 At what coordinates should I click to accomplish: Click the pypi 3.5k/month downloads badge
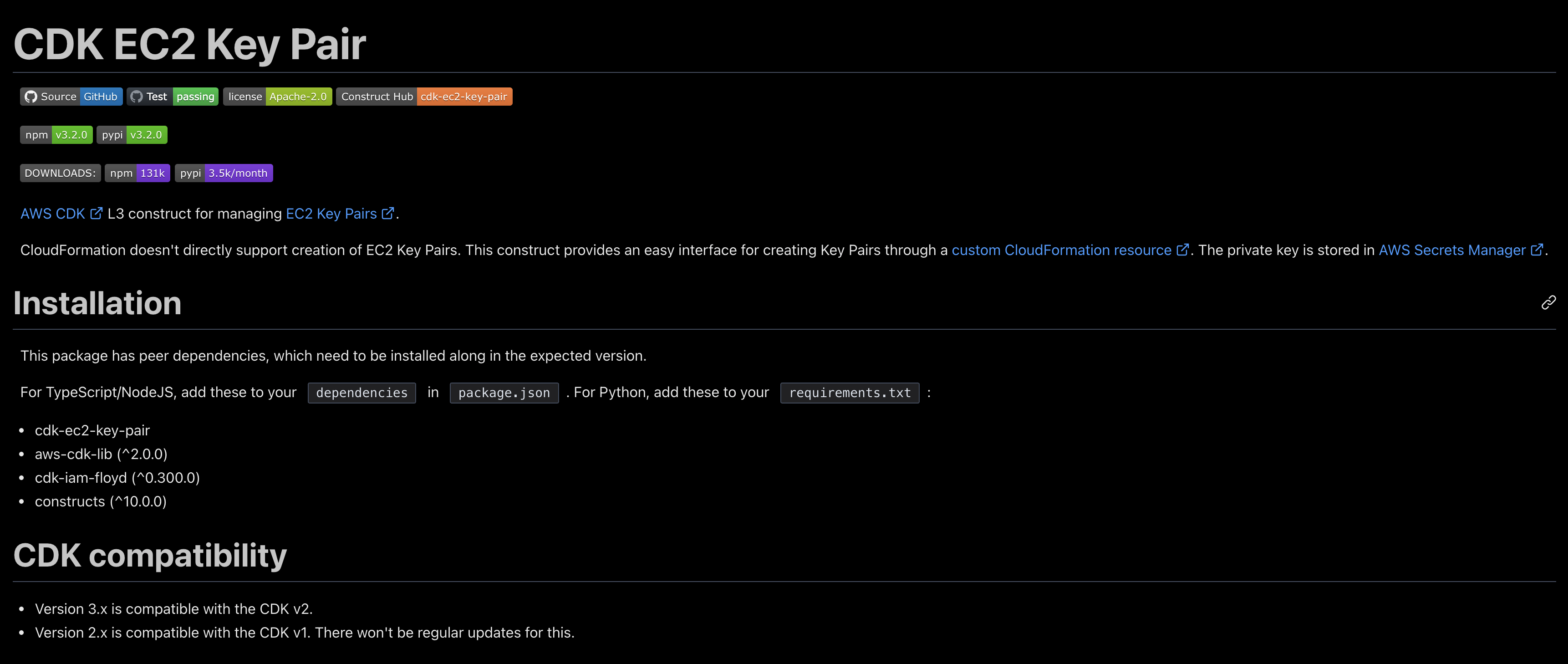(224, 173)
